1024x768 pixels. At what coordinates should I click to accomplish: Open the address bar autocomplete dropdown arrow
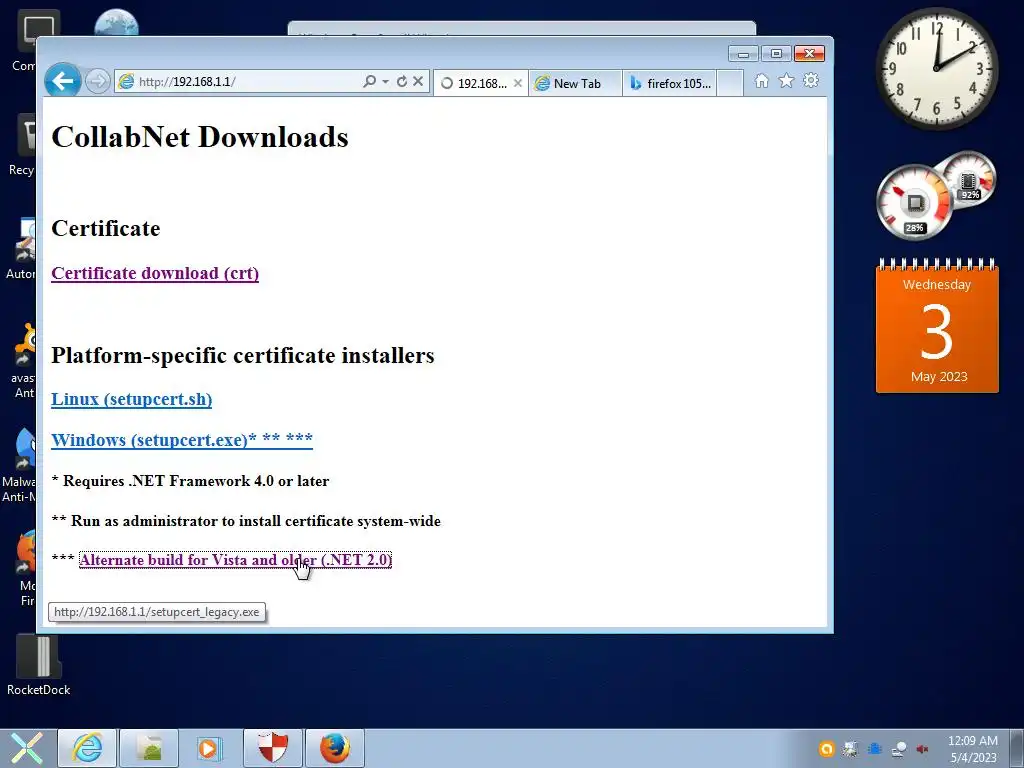tap(385, 81)
